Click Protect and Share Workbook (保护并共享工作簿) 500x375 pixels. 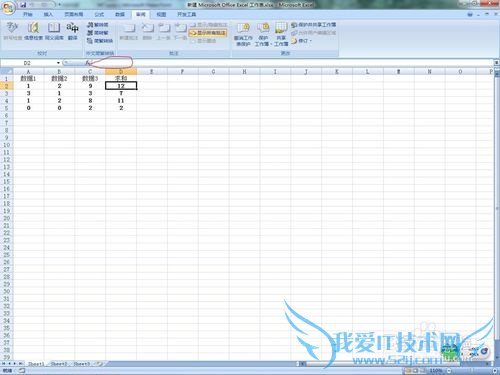point(313,25)
